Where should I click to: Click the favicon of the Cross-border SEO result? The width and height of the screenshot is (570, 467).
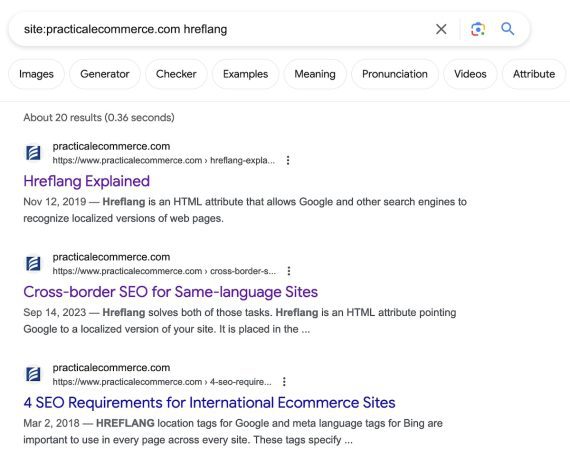(33, 263)
